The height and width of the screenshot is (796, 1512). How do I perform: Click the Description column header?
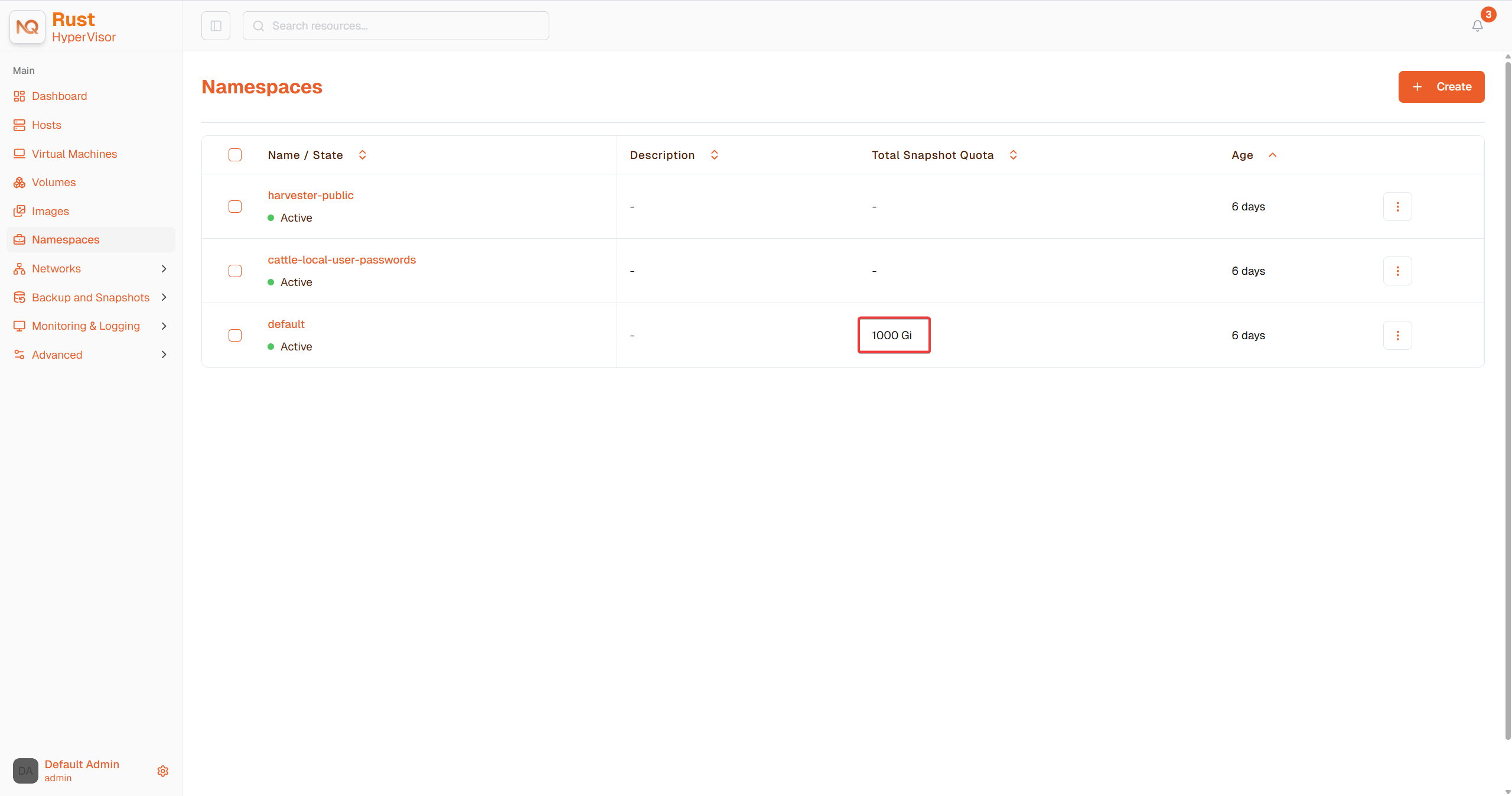pyautogui.click(x=662, y=155)
